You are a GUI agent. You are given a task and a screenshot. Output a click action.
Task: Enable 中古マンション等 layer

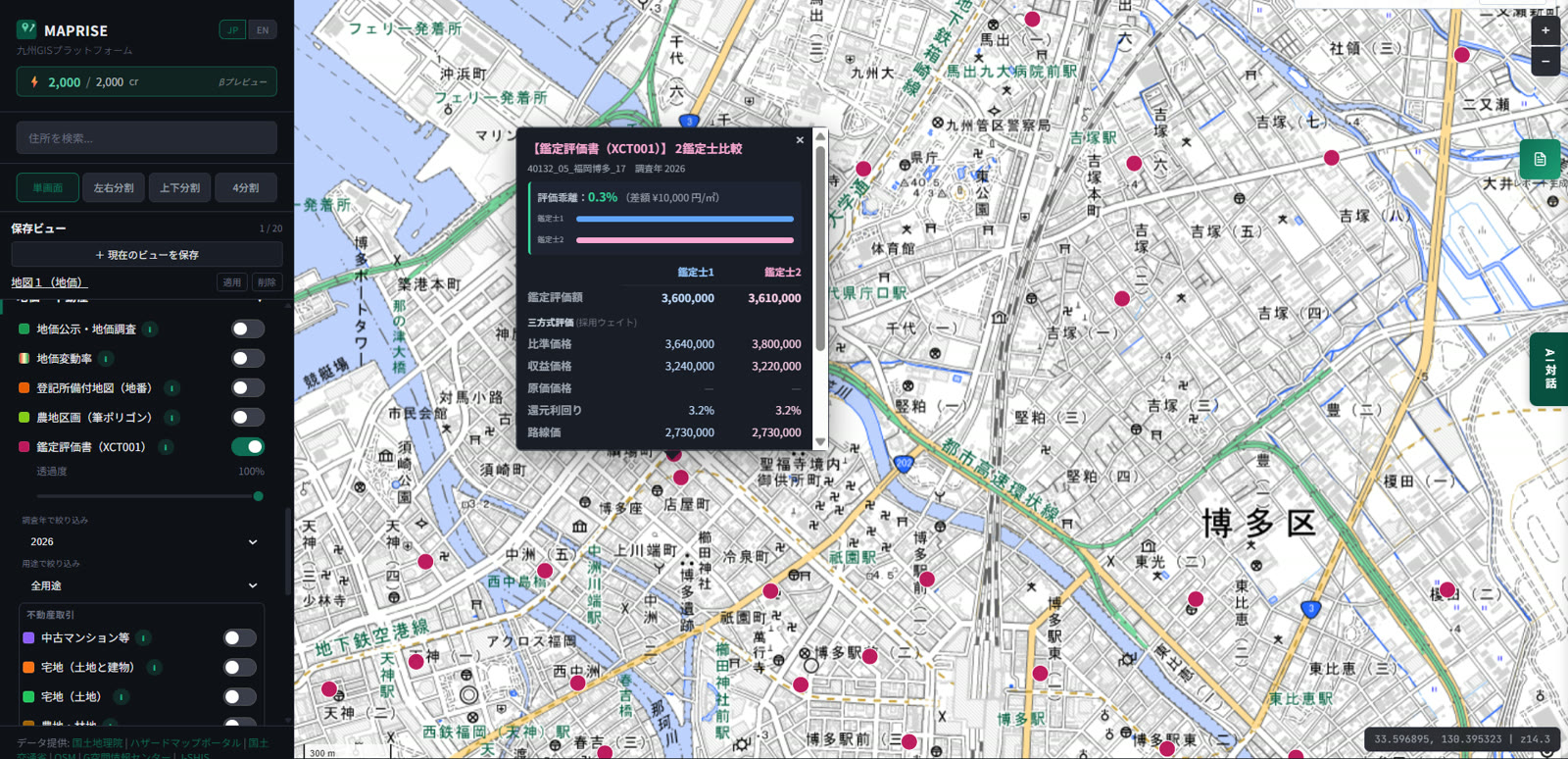[240, 638]
